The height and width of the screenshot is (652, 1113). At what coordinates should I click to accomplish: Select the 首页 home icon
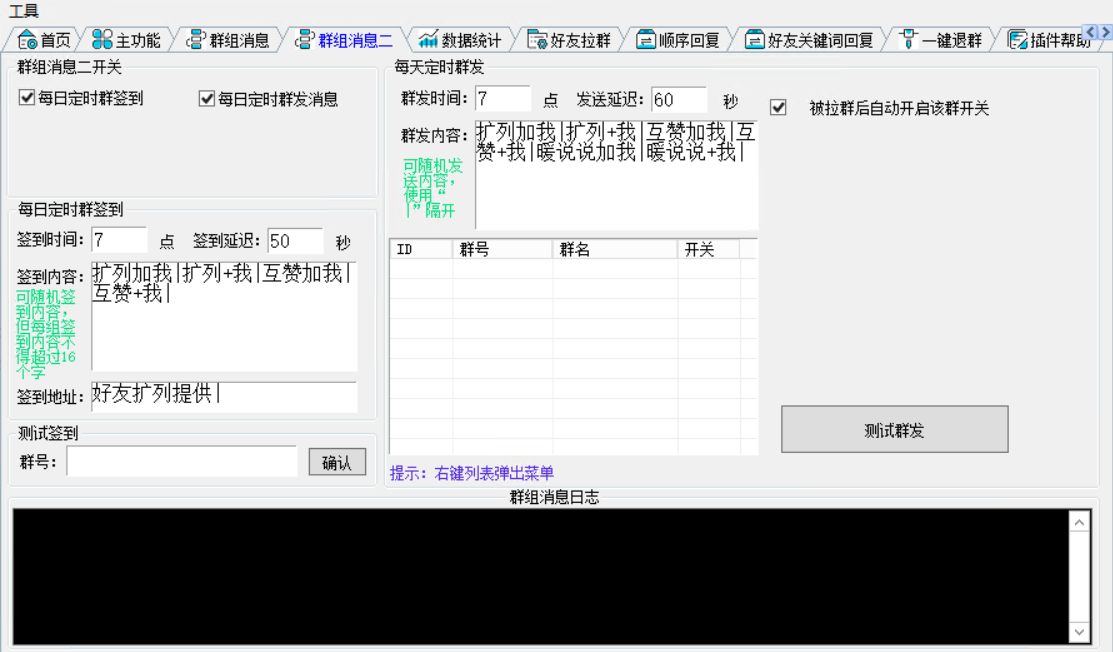click(26, 40)
